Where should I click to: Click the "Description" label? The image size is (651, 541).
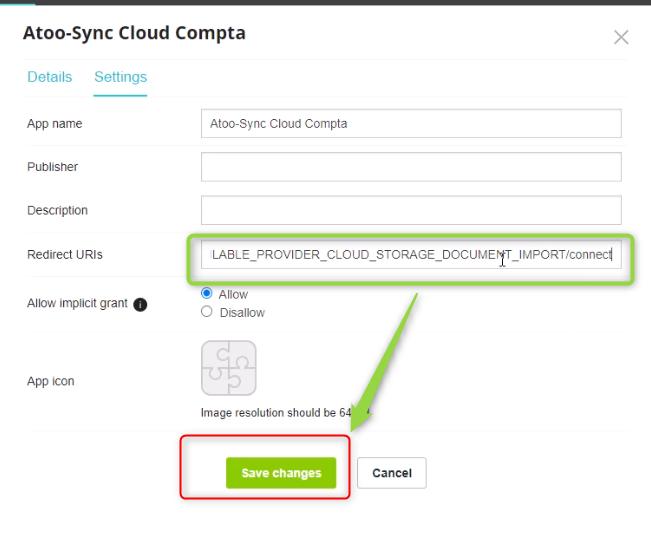[57, 211]
